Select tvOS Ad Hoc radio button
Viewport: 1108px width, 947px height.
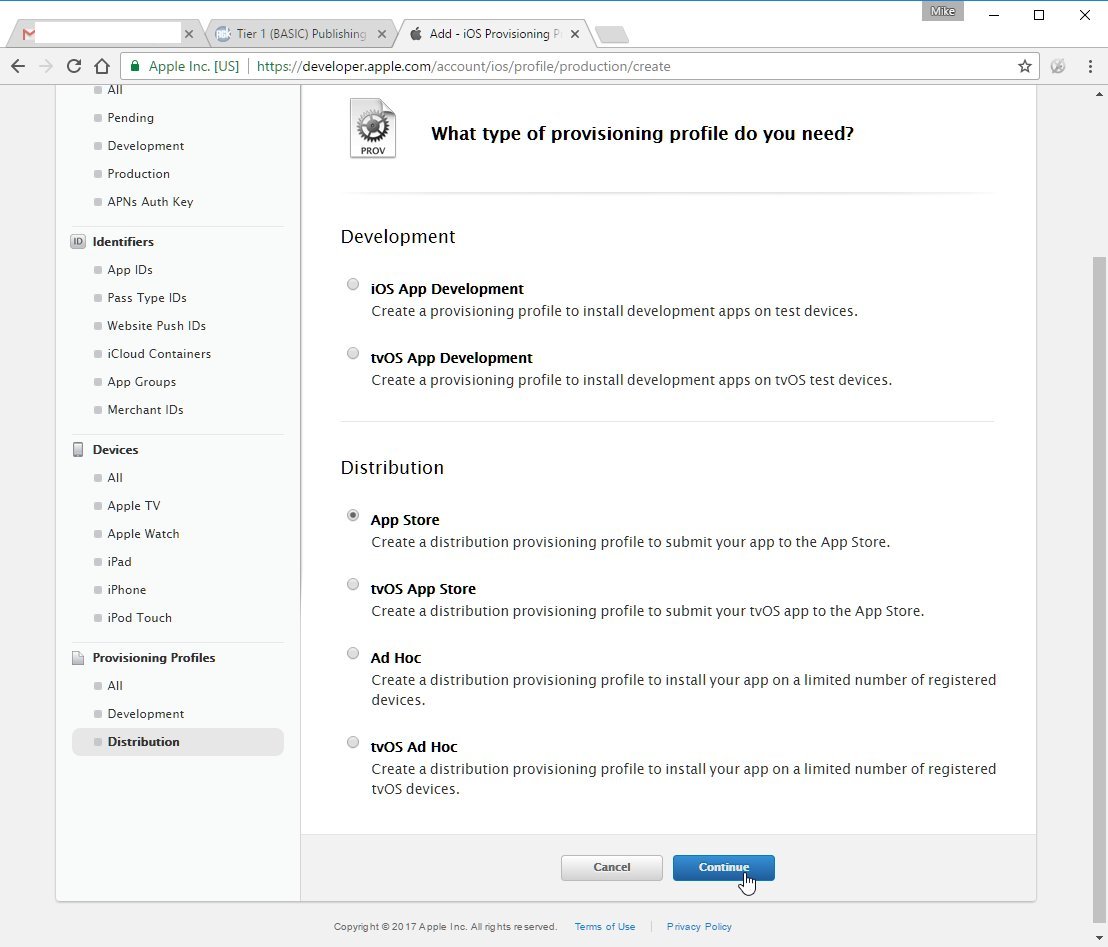pos(353,742)
